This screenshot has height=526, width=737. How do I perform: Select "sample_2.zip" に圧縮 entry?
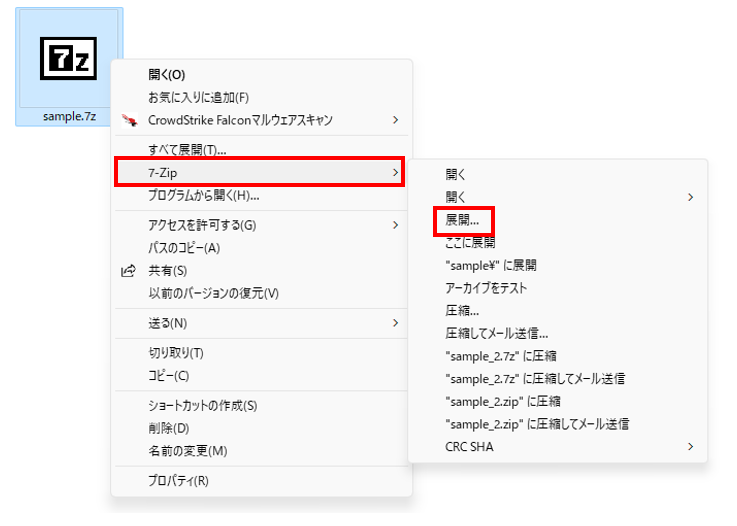(x=558, y=401)
